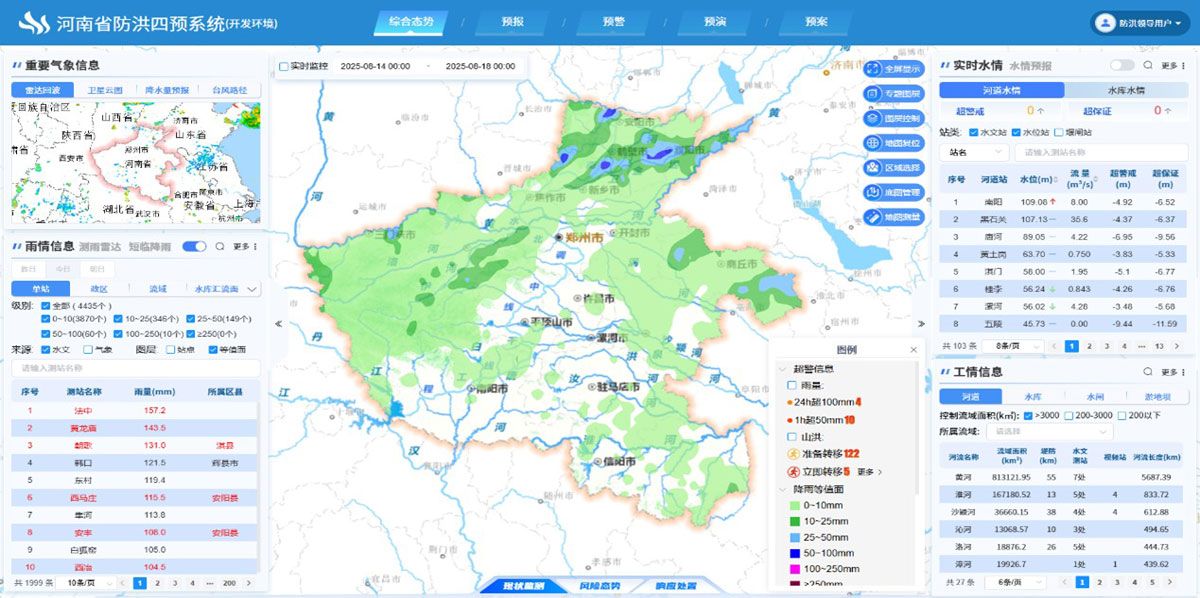Click the search icon in 工情信息 panel
1200x598 pixels.
click(x=1148, y=373)
